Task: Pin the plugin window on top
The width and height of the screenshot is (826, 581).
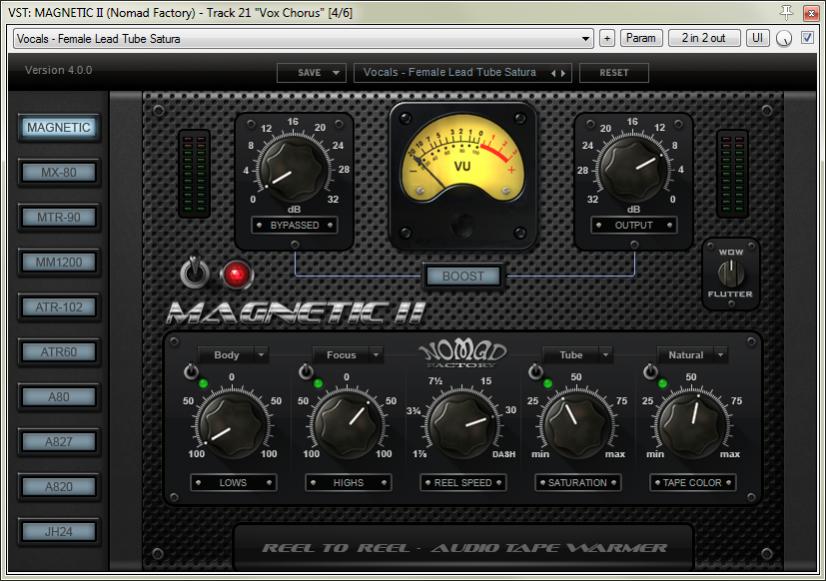Action: pyautogui.click(x=785, y=12)
